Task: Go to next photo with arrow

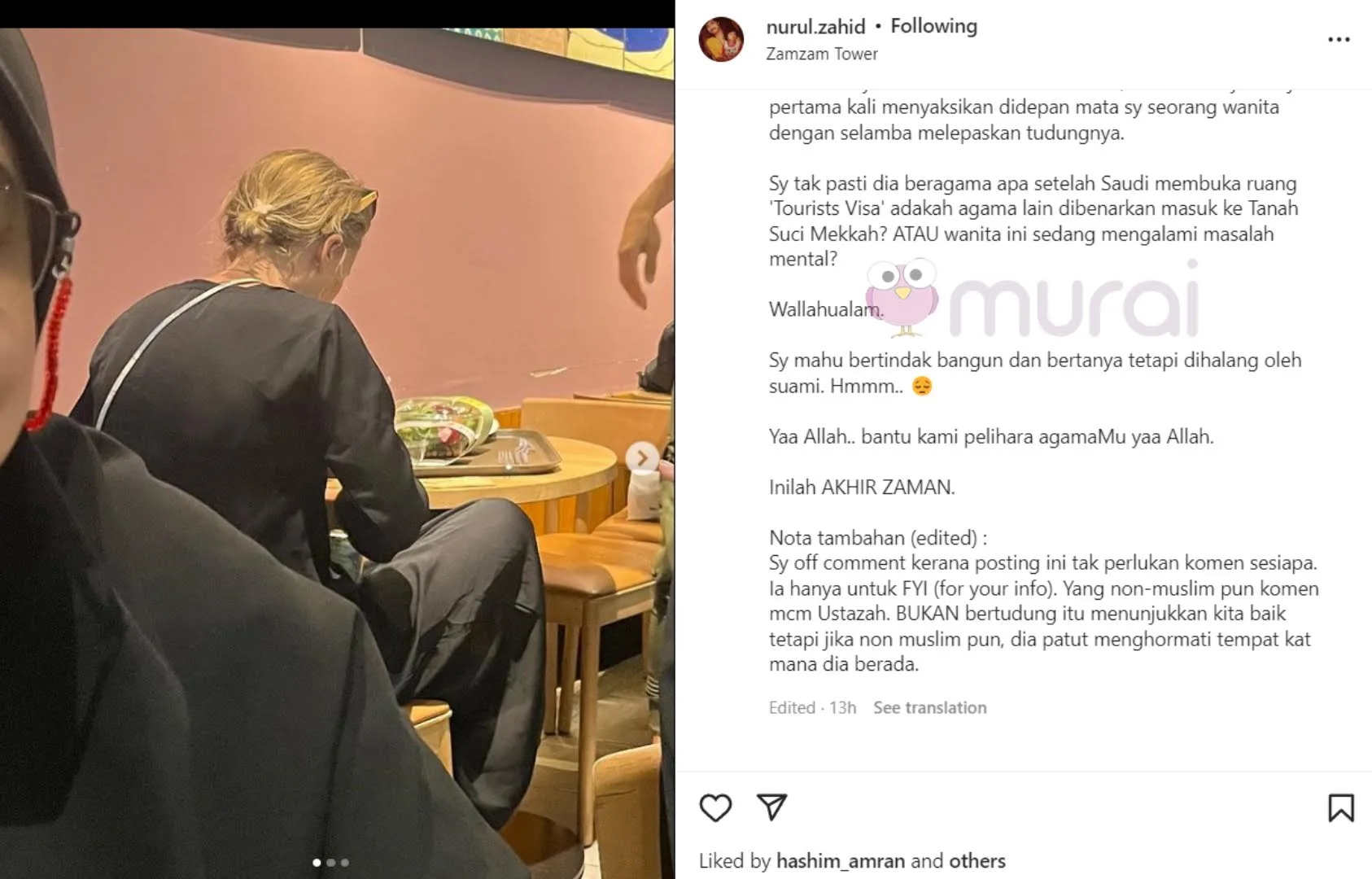Action: [641, 458]
